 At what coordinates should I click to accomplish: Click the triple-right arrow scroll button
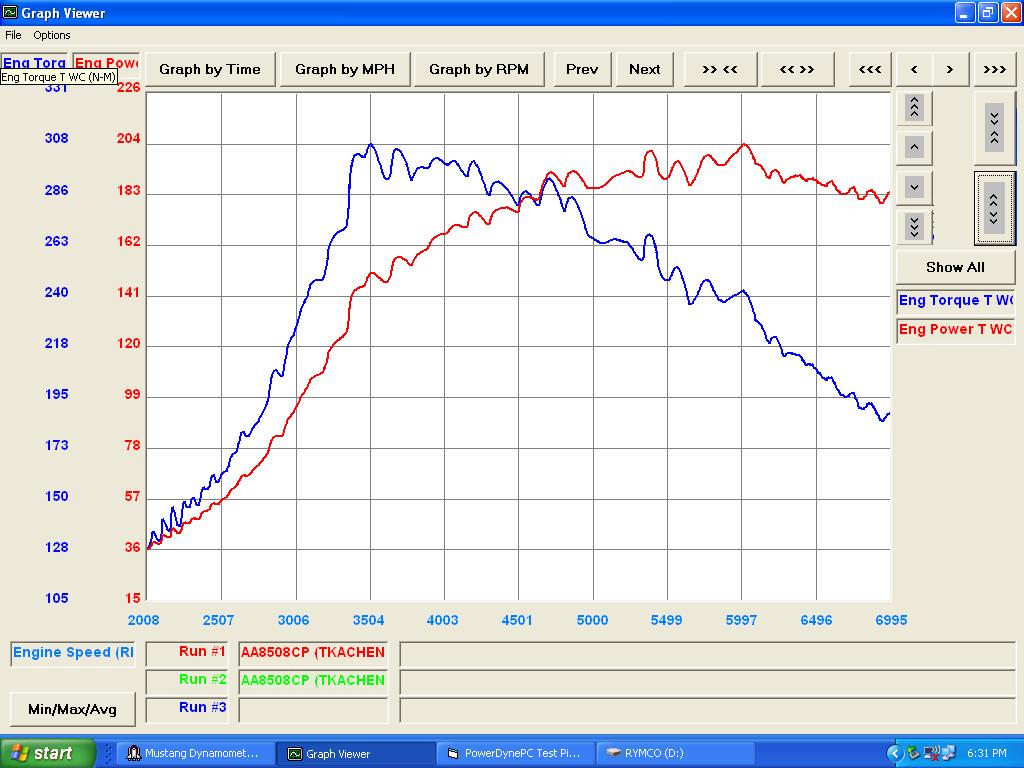[994, 69]
